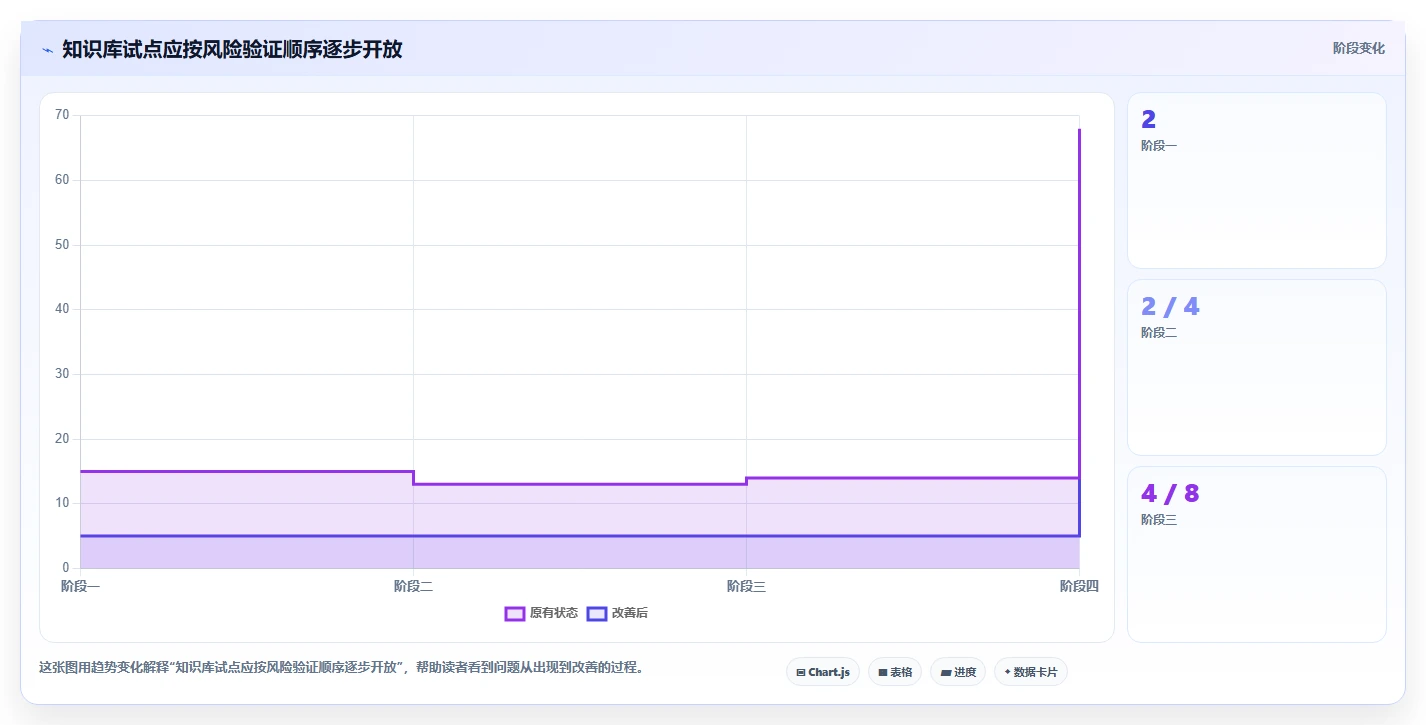
Task: Click the 40 y-axis tick label
Action: pyautogui.click(x=62, y=309)
